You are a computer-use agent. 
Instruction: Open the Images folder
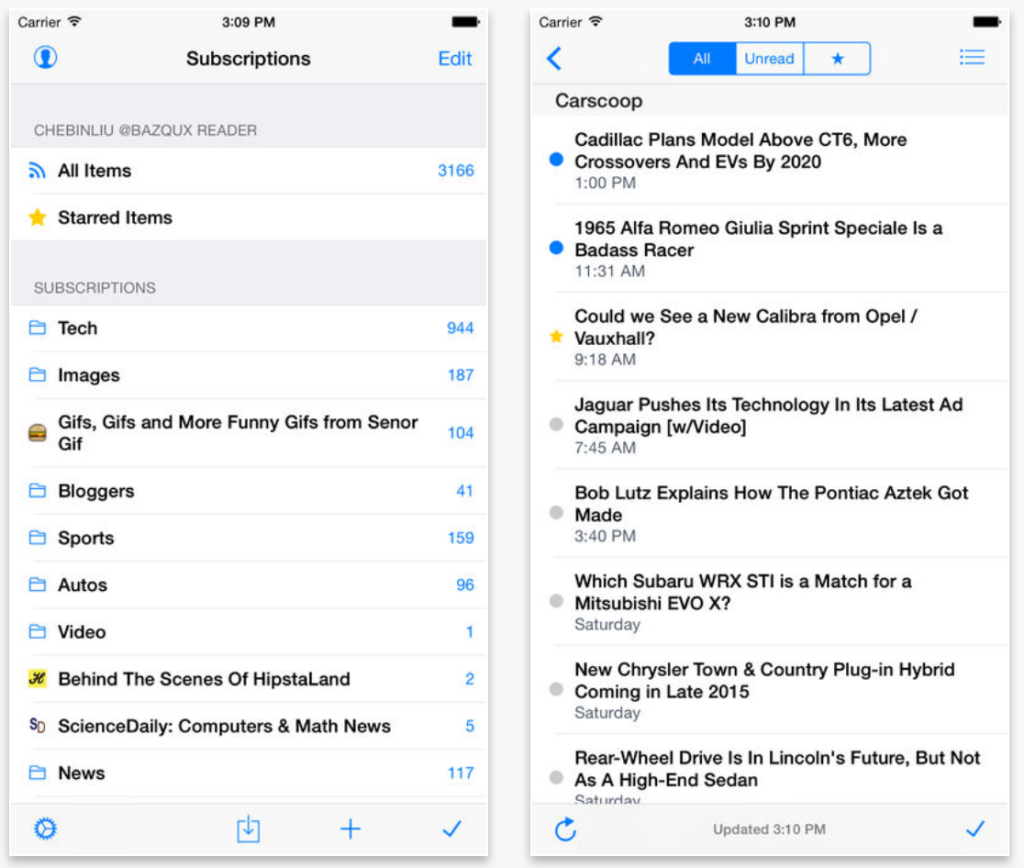click(x=249, y=375)
